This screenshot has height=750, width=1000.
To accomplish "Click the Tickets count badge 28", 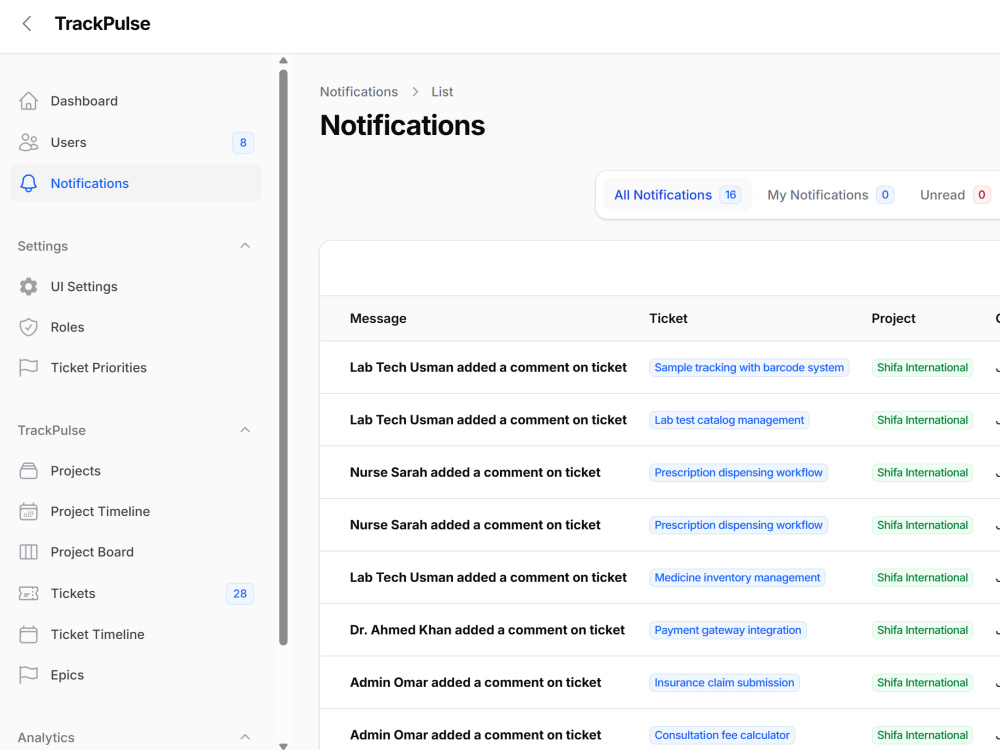I will click(240, 594).
